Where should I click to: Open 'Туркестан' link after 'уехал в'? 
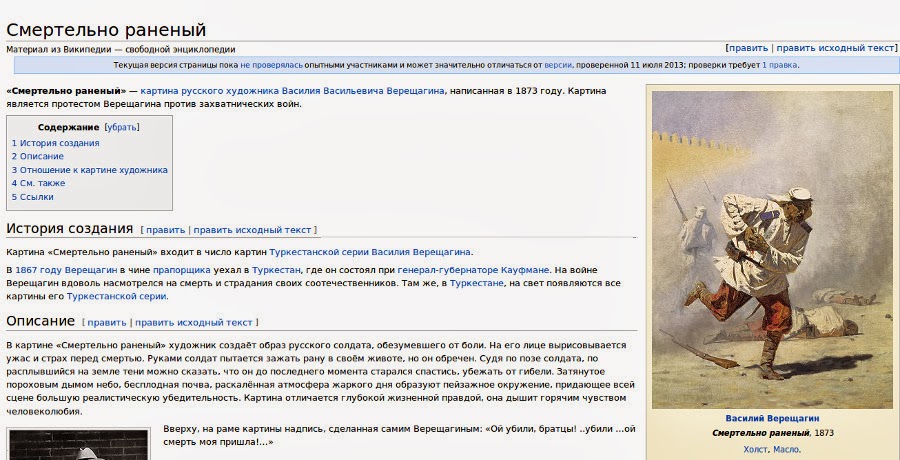(x=277, y=270)
